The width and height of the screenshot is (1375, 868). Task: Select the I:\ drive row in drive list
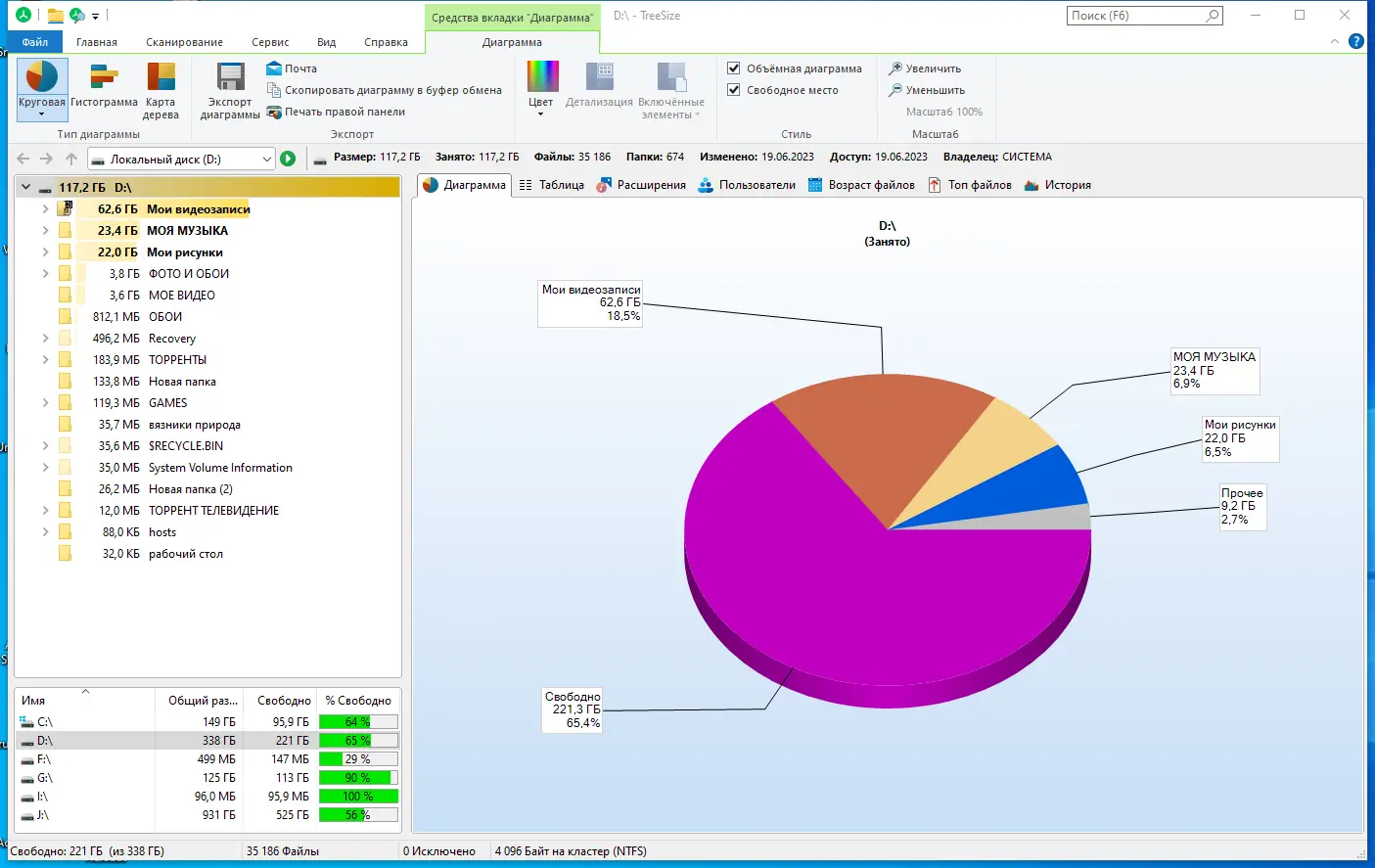point(206,797)
